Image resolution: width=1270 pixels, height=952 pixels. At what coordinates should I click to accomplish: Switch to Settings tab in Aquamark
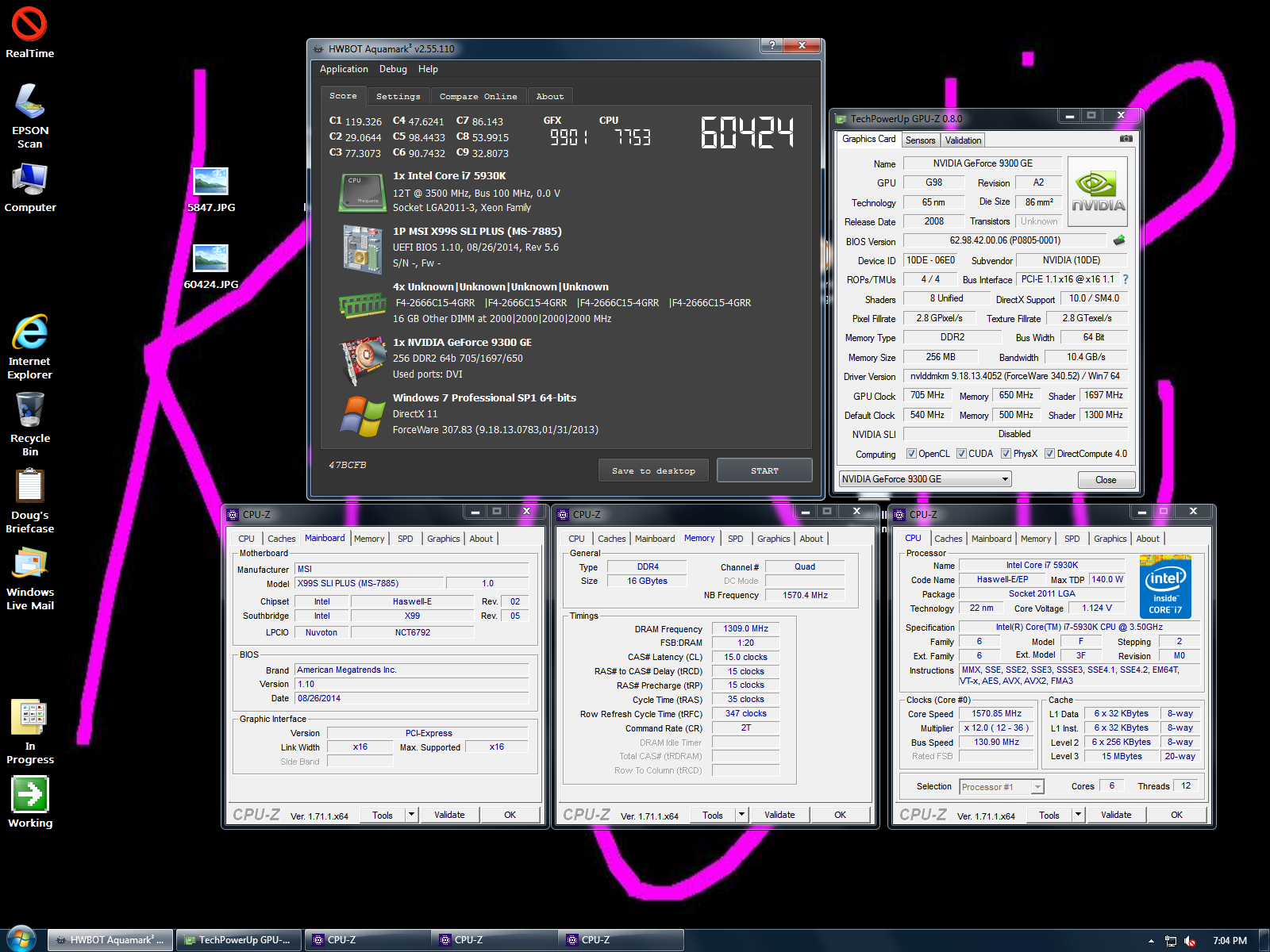[398, 96]
